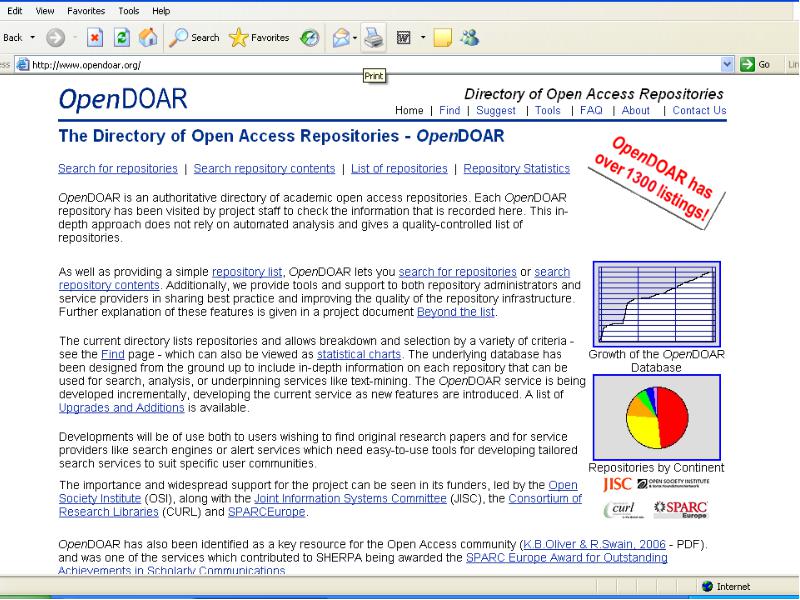Image resolution: width=800 pixels, height=600 pixels.
Task: Click the 'OpenDOAR has over 1300 listings!' banner
Action: [x=658, y=184]
